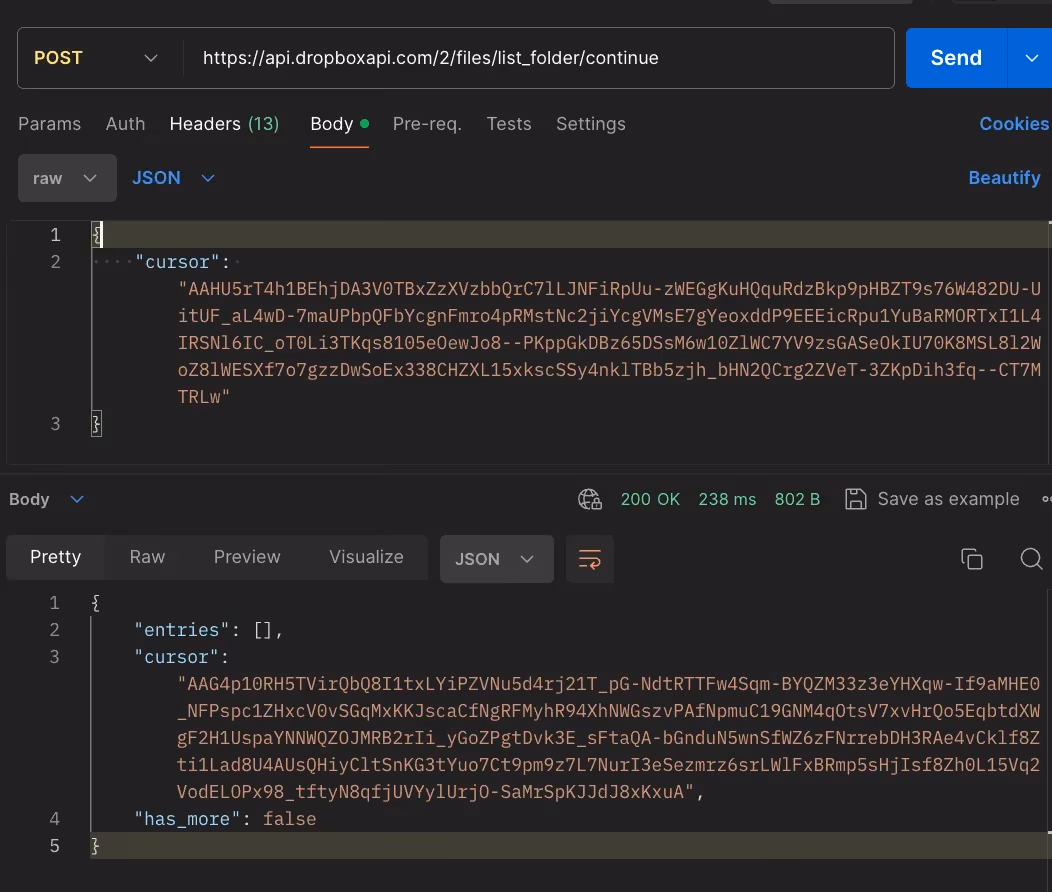
Task: Click the 200 OK status
Action: (650, 500)
